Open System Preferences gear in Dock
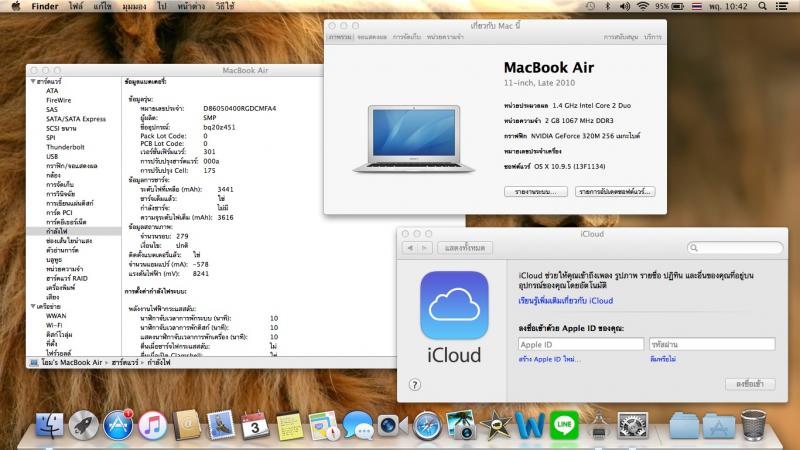 pyautogui.click(x=633, y=426)
